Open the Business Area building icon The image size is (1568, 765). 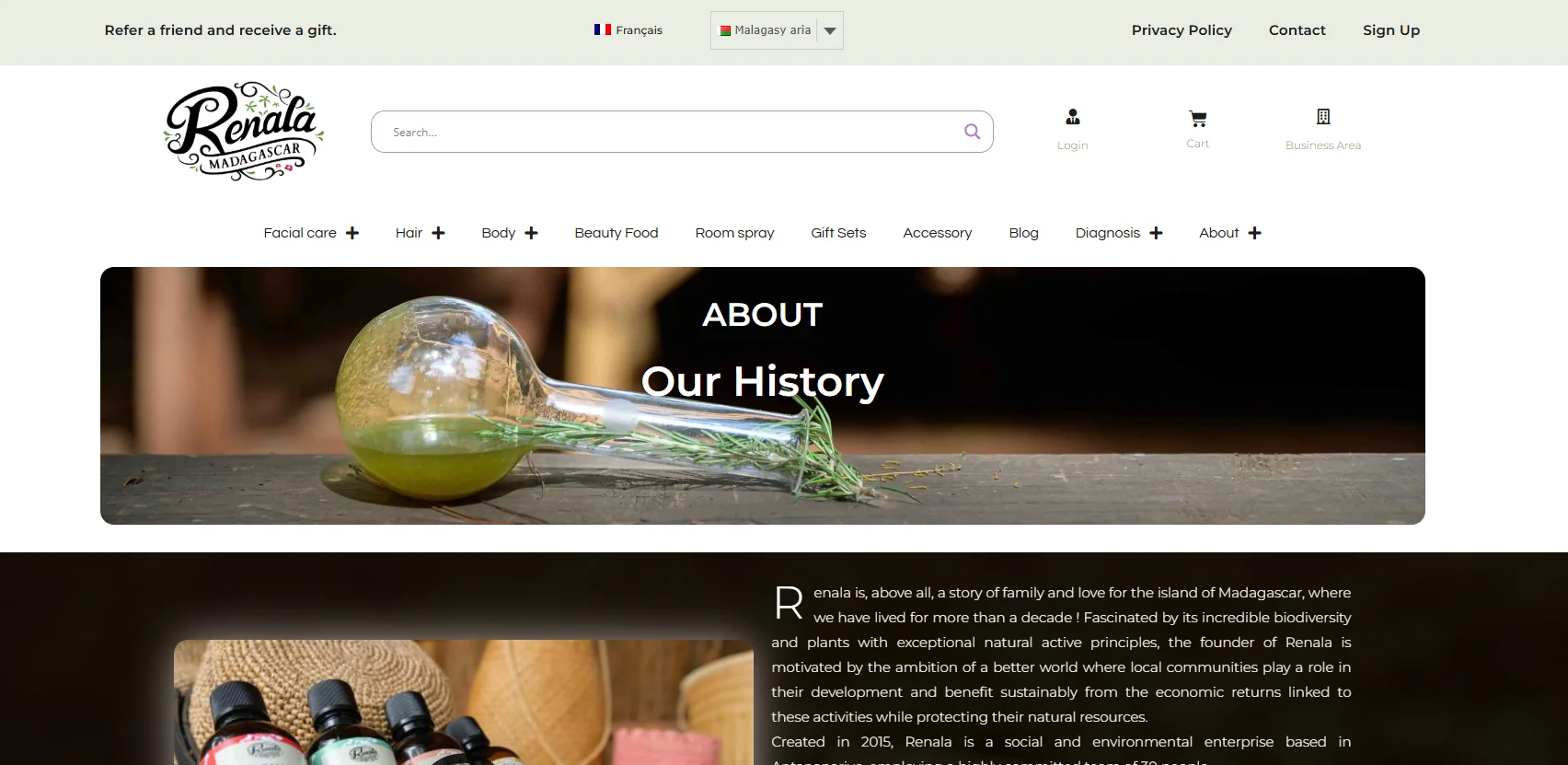tap(1323, 117)
